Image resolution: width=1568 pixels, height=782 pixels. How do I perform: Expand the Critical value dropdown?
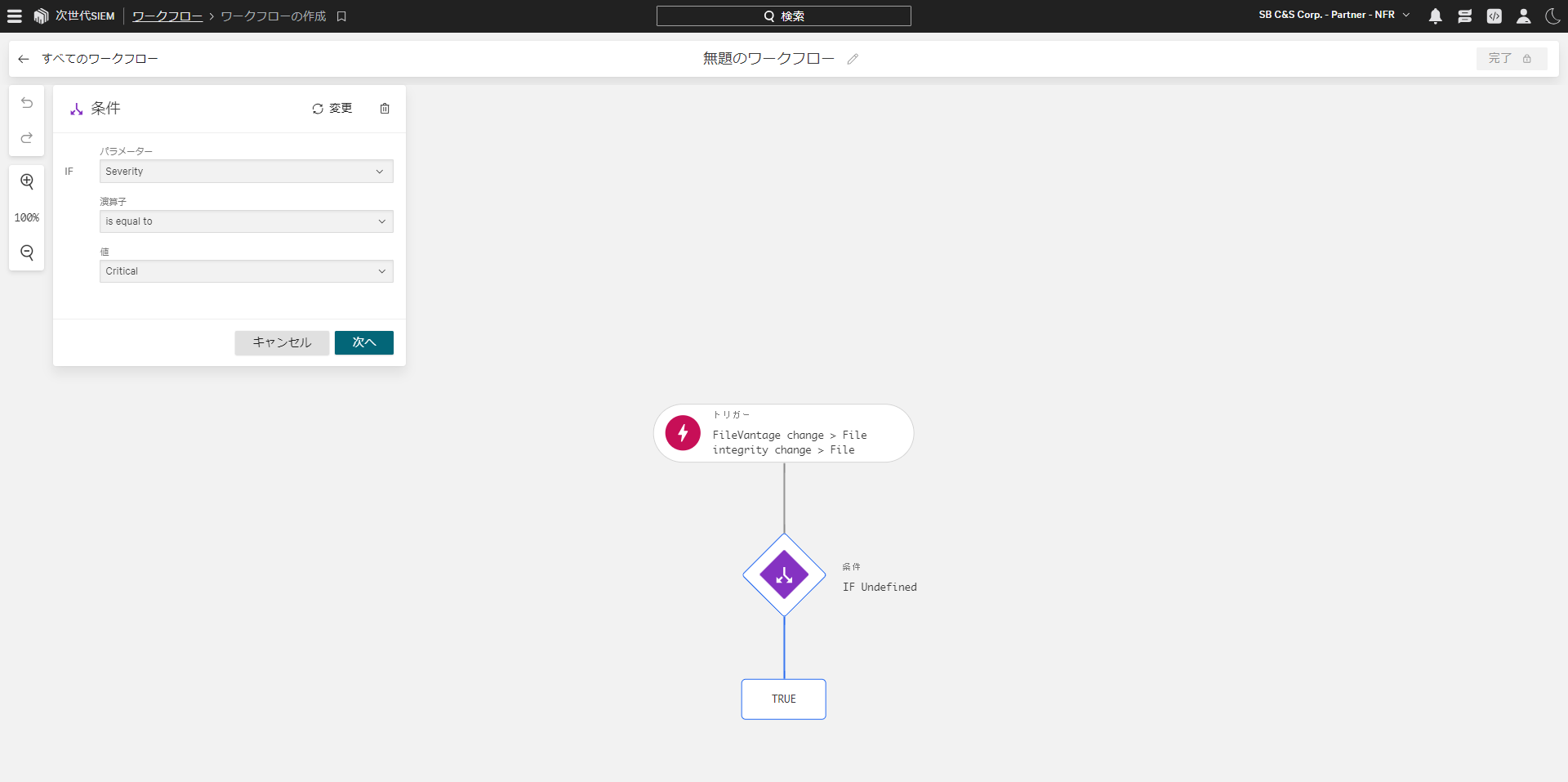coord(246,271)
